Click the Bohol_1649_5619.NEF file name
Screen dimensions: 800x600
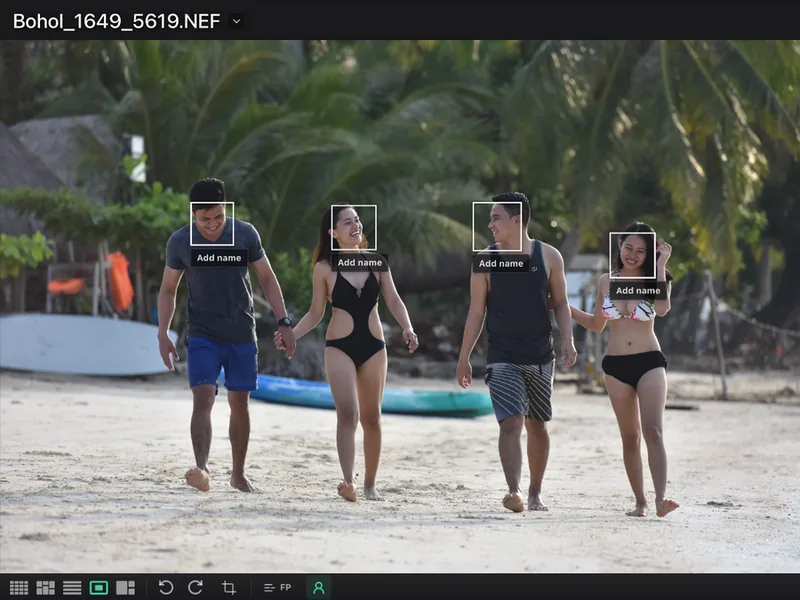116,21
